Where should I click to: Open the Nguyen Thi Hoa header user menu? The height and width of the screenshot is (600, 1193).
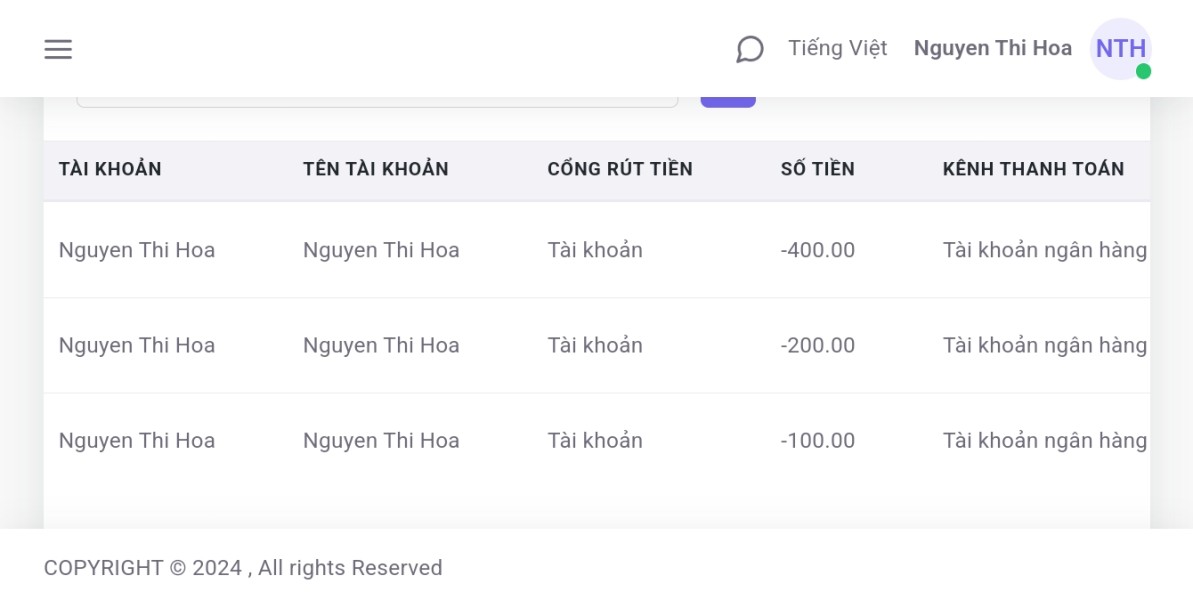click(992, 48)
